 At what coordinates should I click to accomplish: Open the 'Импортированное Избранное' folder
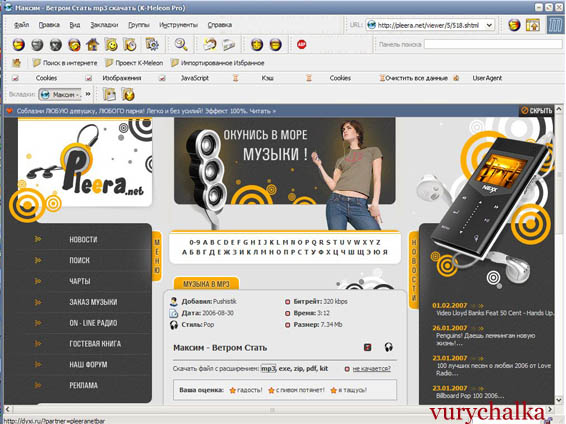click(218, 63)
